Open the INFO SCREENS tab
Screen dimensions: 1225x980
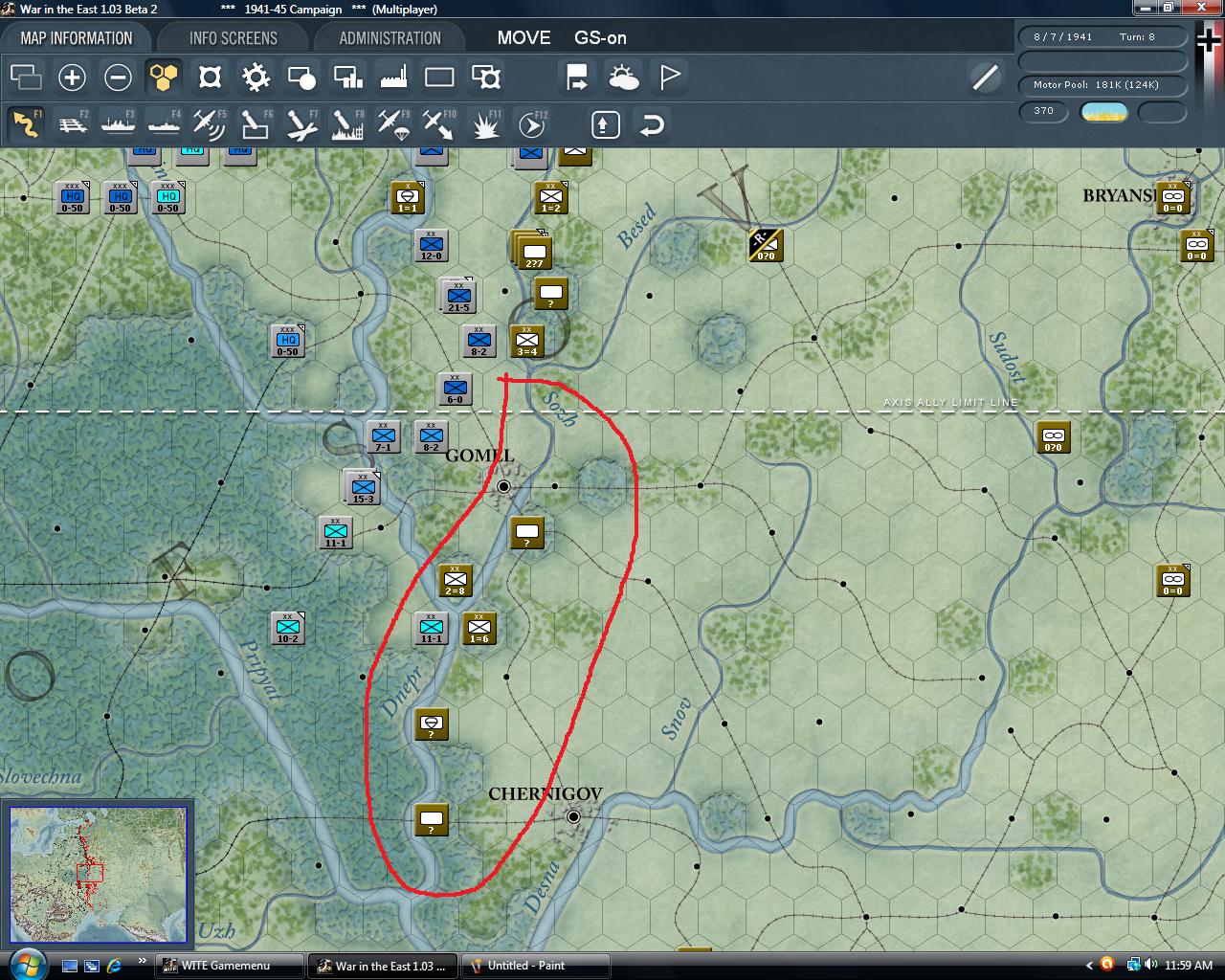tap(234, 38)
